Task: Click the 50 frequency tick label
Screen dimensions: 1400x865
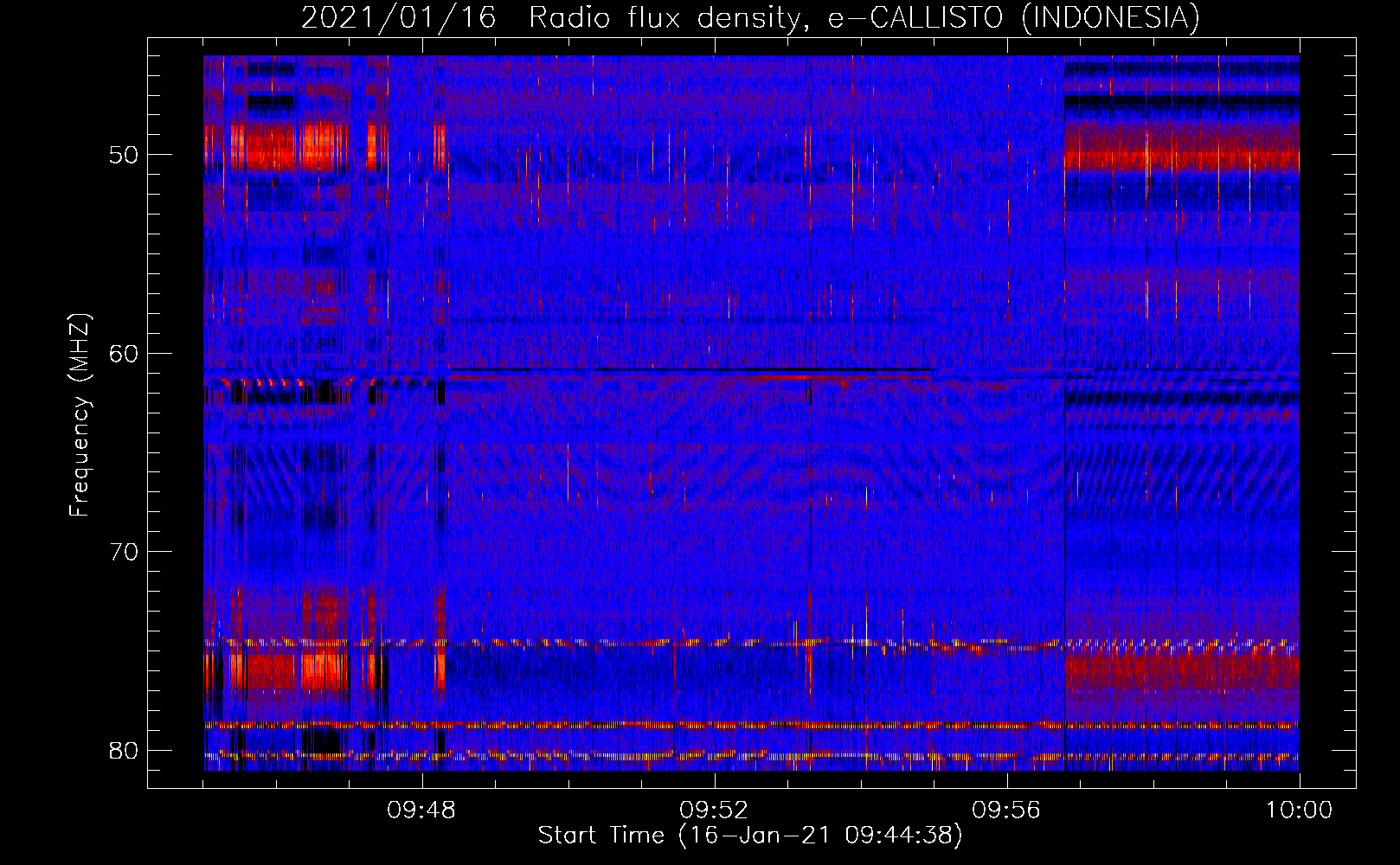Action: pos(125,156)
